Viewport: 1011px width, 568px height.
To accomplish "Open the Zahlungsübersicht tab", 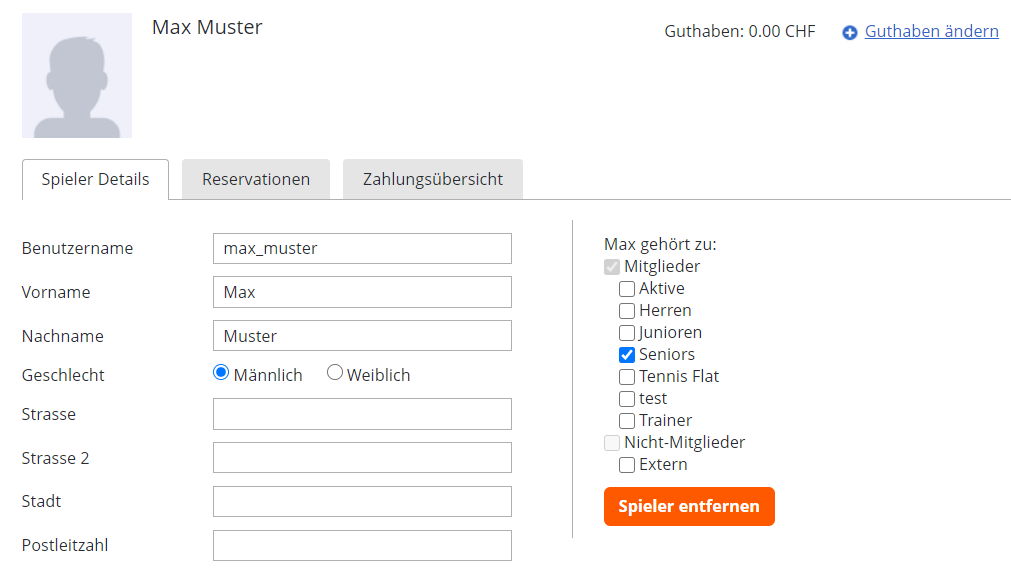I will (433, 179).
